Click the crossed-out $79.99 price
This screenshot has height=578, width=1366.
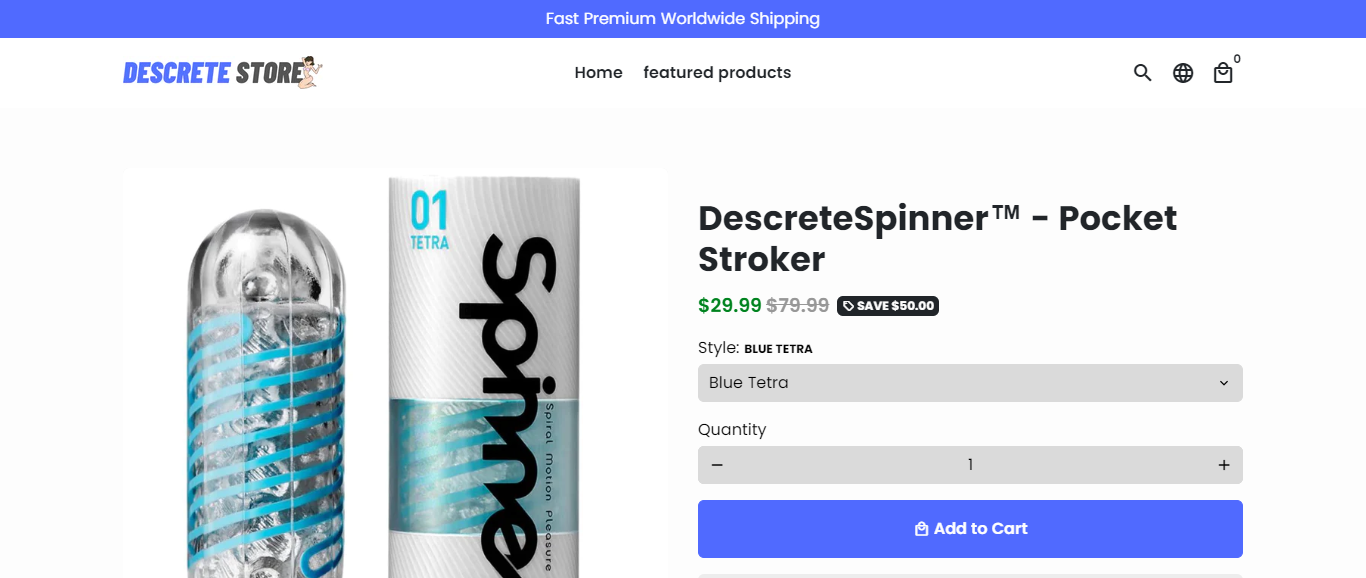click(798, 305)
